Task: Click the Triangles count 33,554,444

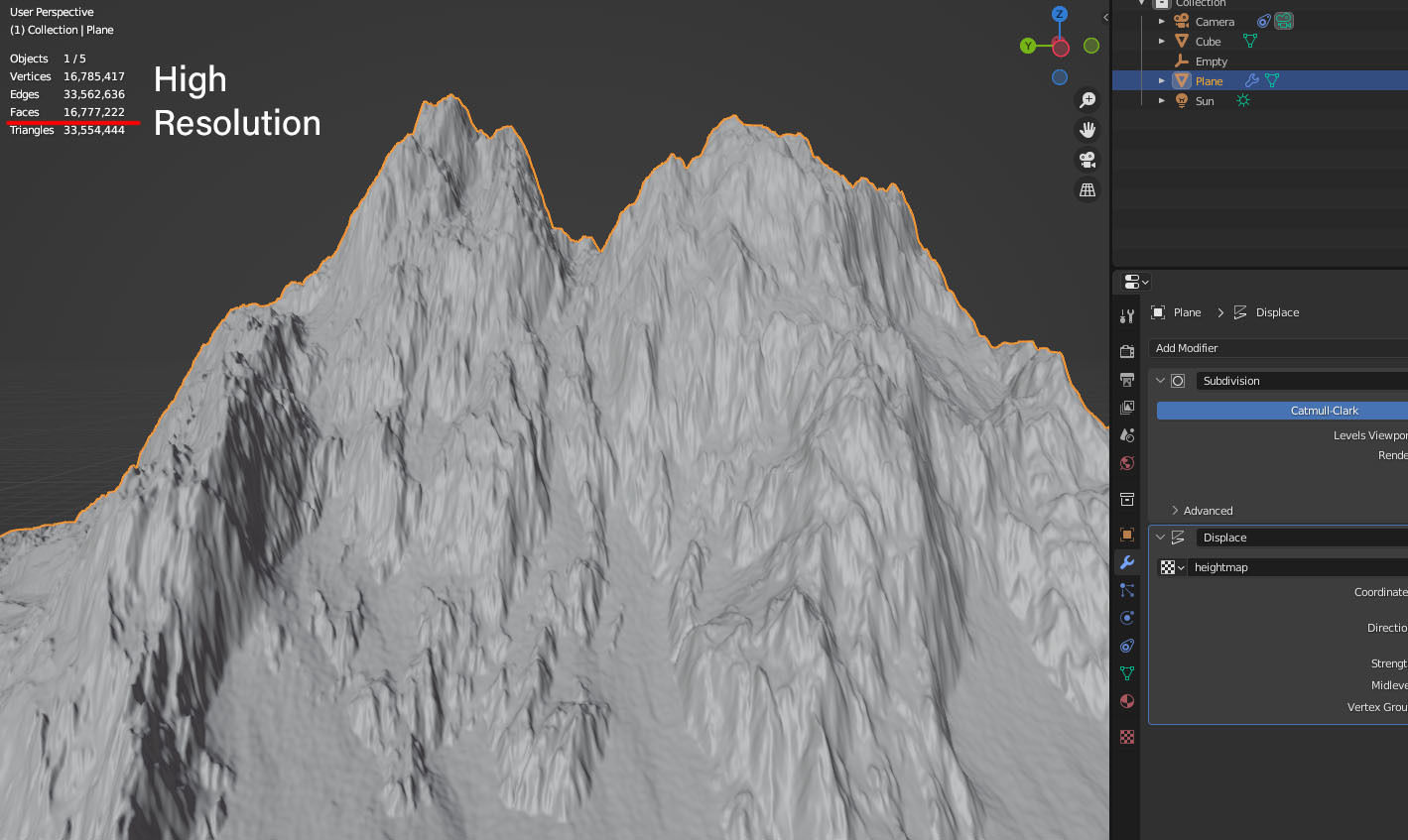Action: point(94,130)
